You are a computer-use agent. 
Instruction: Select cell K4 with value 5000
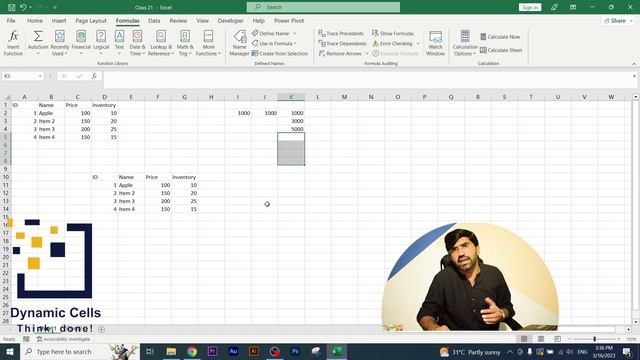tap(291, 129)
